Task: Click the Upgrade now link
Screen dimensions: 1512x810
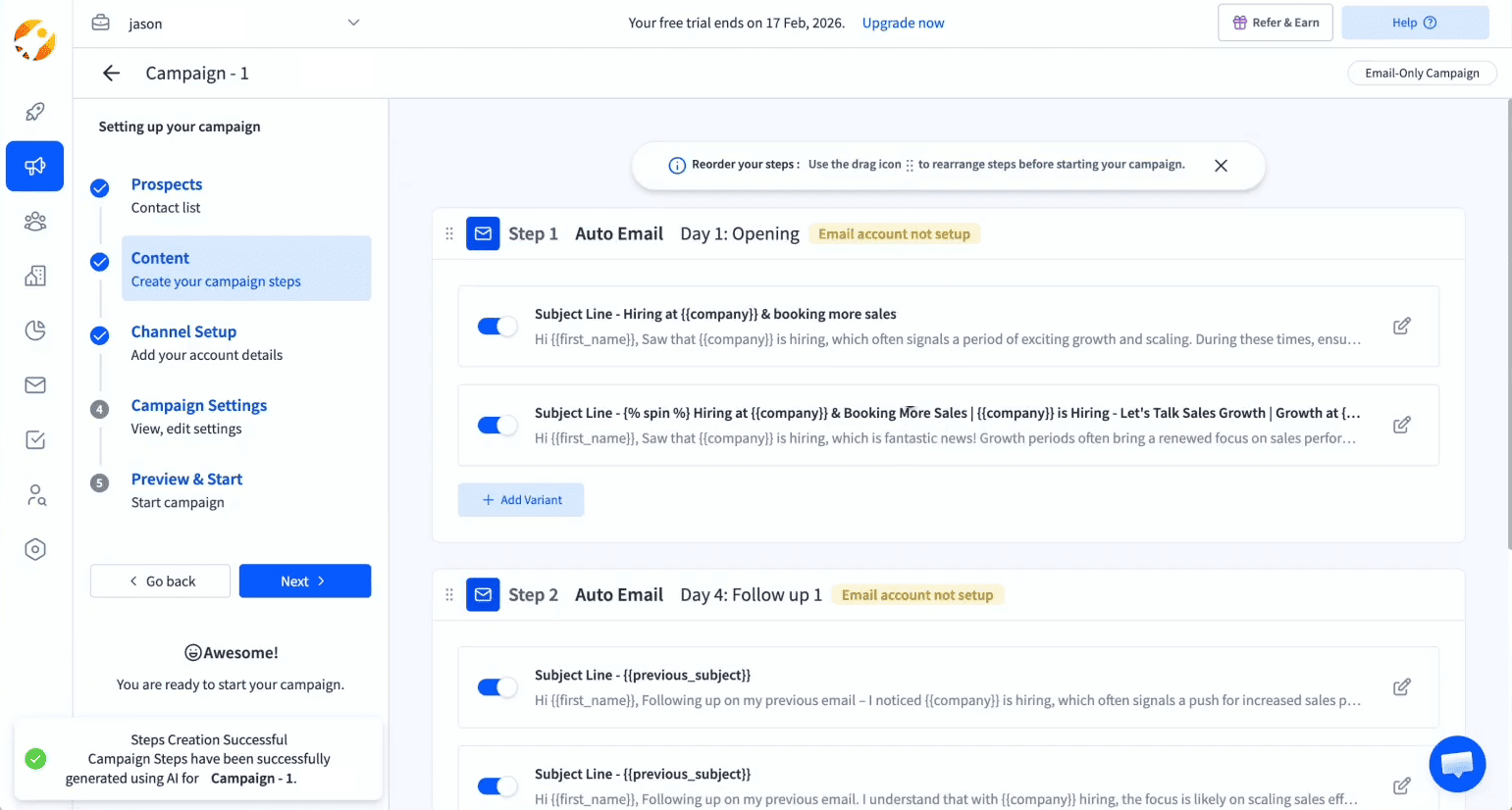Action: [902, 23]
